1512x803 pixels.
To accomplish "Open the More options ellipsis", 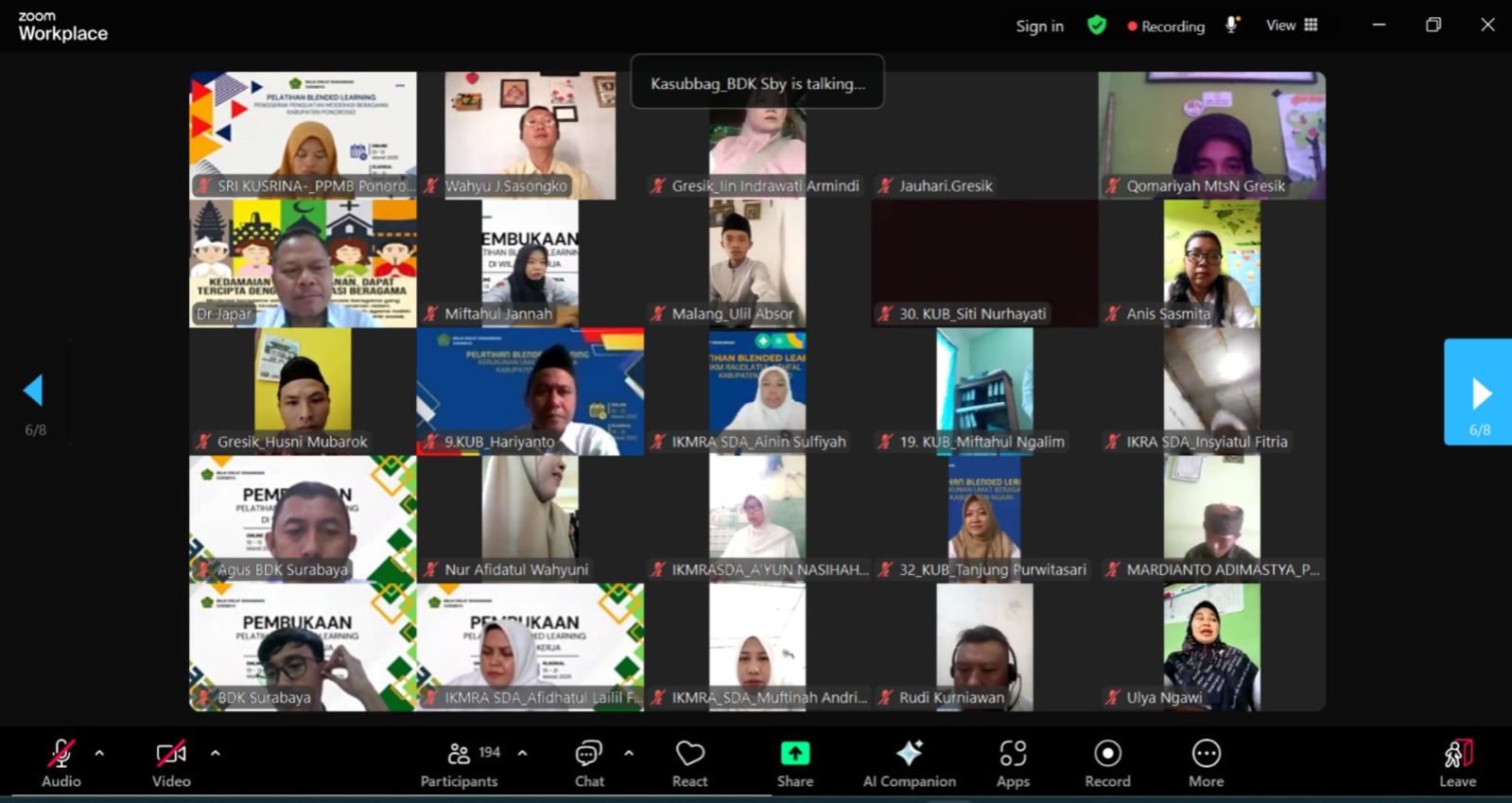I will click(1206, 754).
